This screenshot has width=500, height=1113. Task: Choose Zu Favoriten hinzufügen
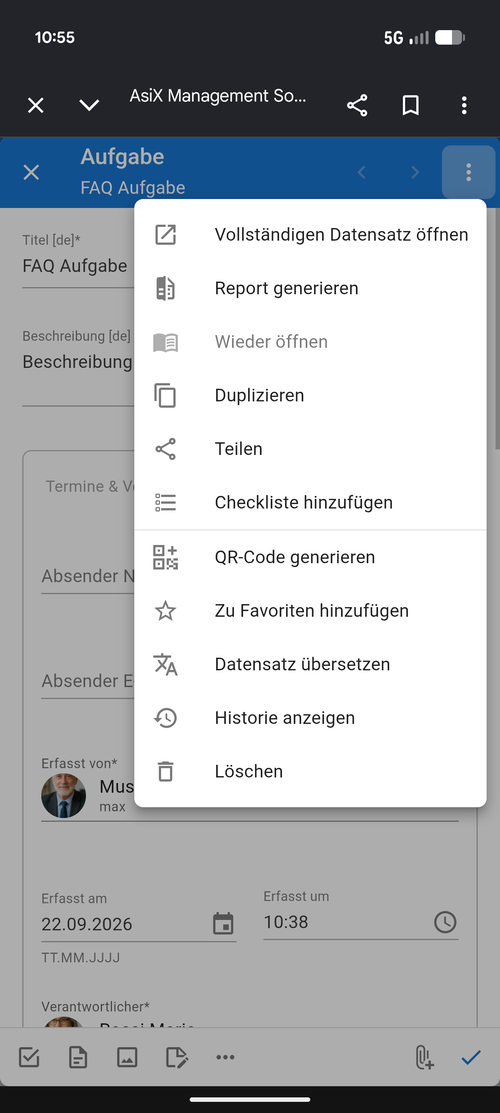coord(310,610)
